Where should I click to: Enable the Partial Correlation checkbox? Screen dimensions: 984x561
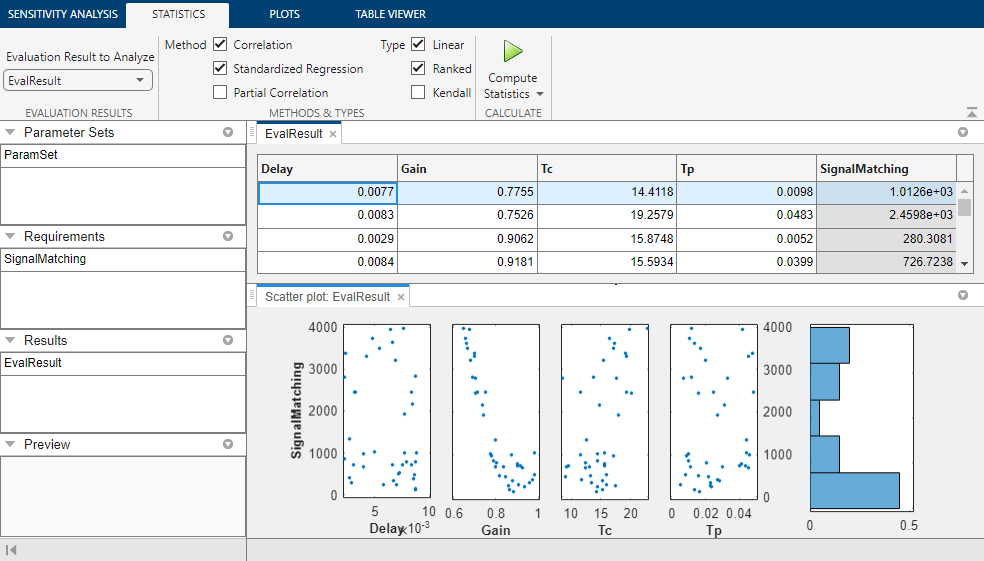coord(220,93)
